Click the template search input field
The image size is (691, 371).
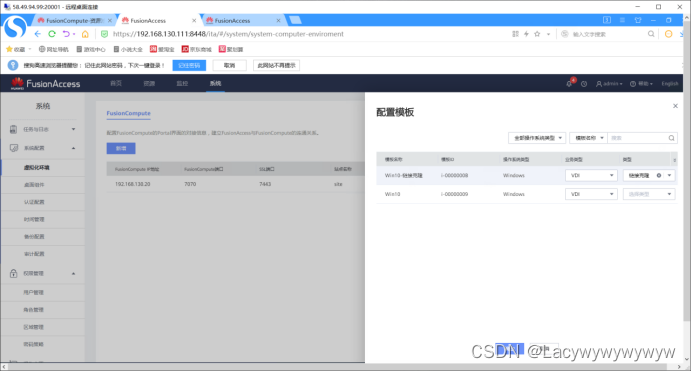(637, 138)
